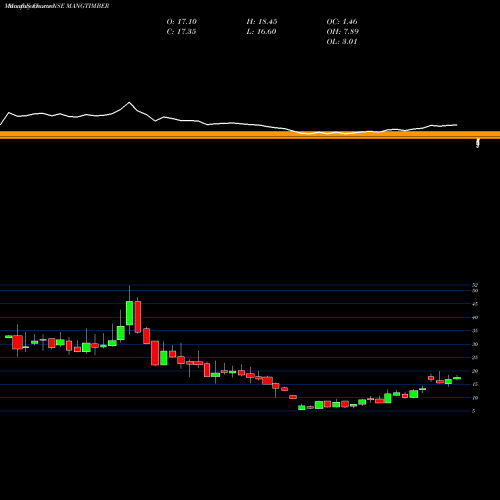Click the tall green candle reaching 52

click(x=129, y=313)
